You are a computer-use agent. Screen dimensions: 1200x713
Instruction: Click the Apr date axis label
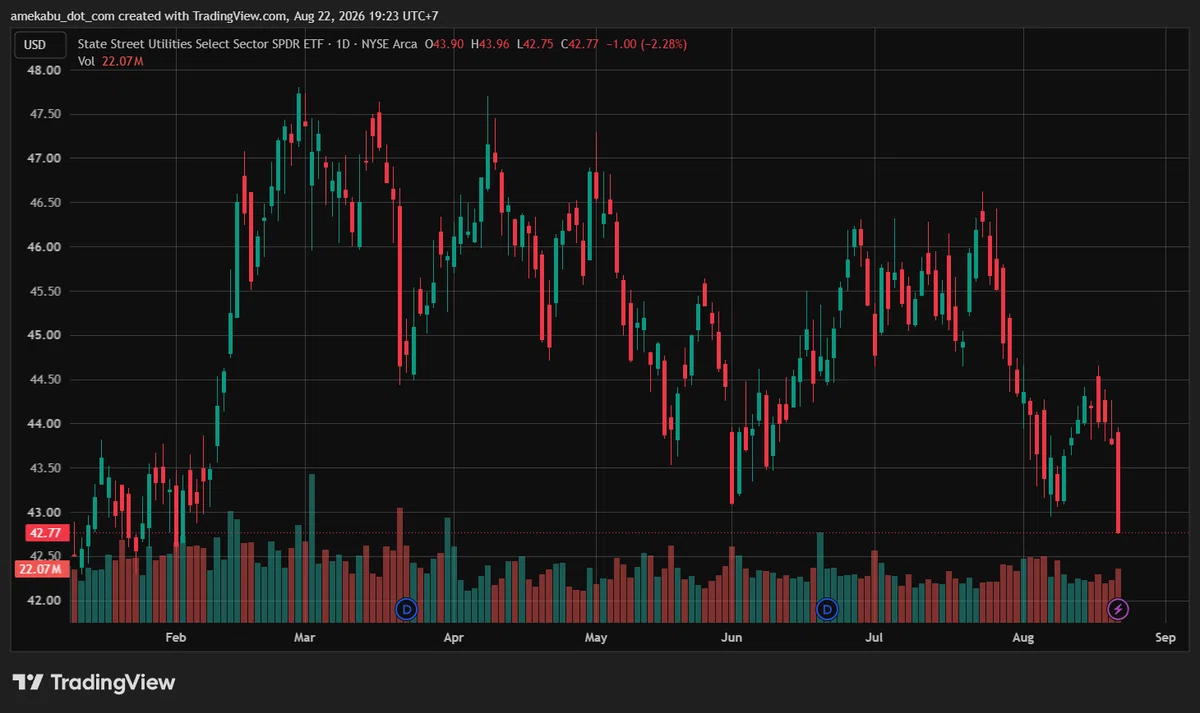click(x=453, y=637)
